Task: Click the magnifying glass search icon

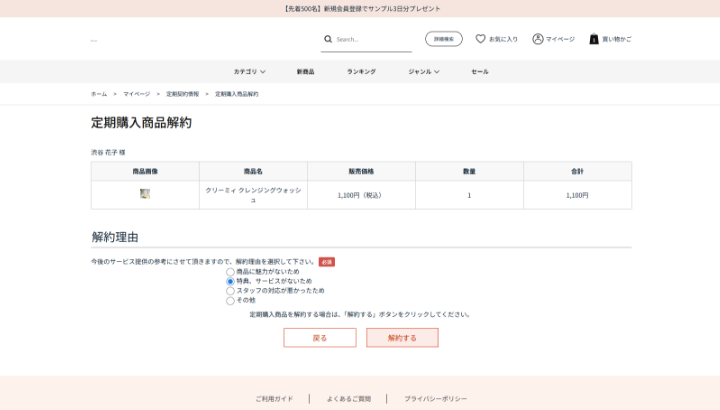Action: point(328,39)
